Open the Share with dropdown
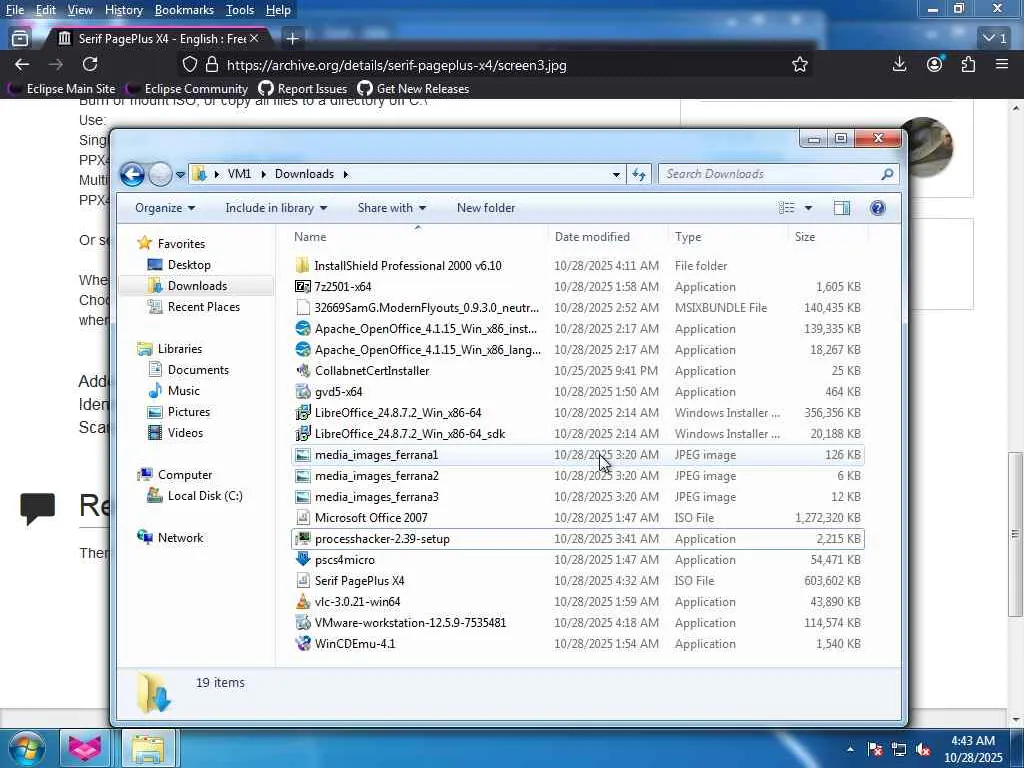Viewport: 1024px width, 768px height. 391,208
